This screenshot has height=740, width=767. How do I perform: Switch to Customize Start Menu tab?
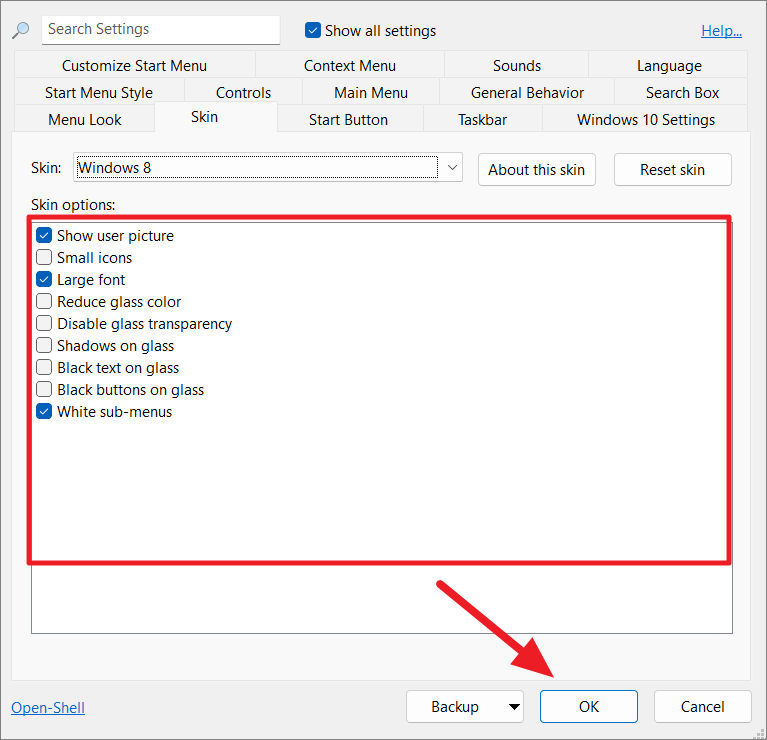134,66
